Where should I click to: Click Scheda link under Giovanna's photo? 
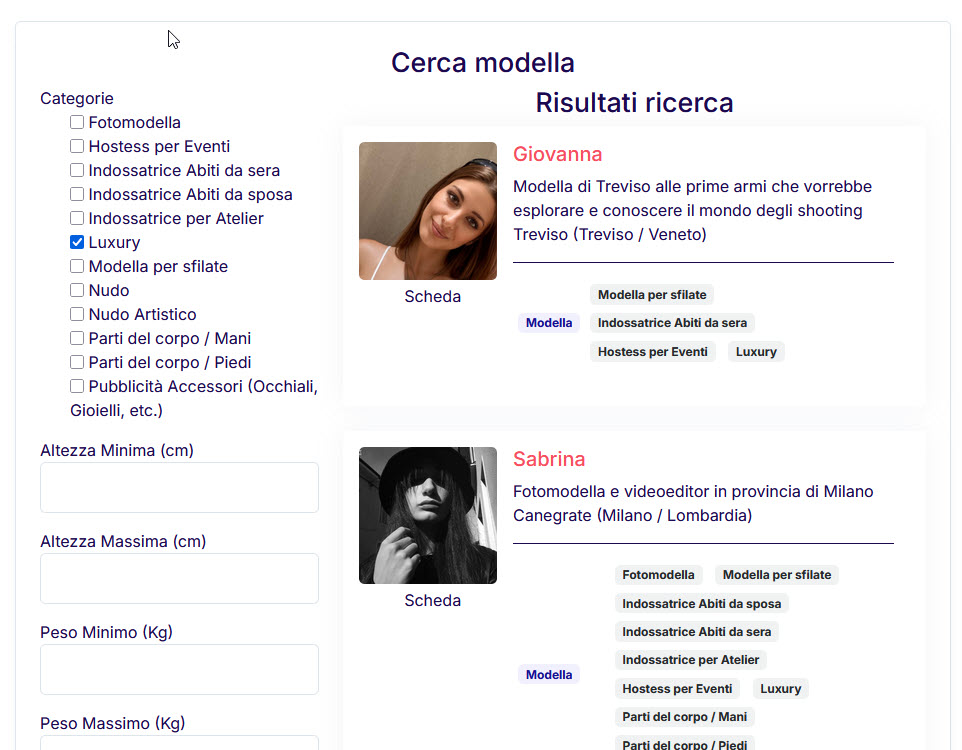[432, 296]
